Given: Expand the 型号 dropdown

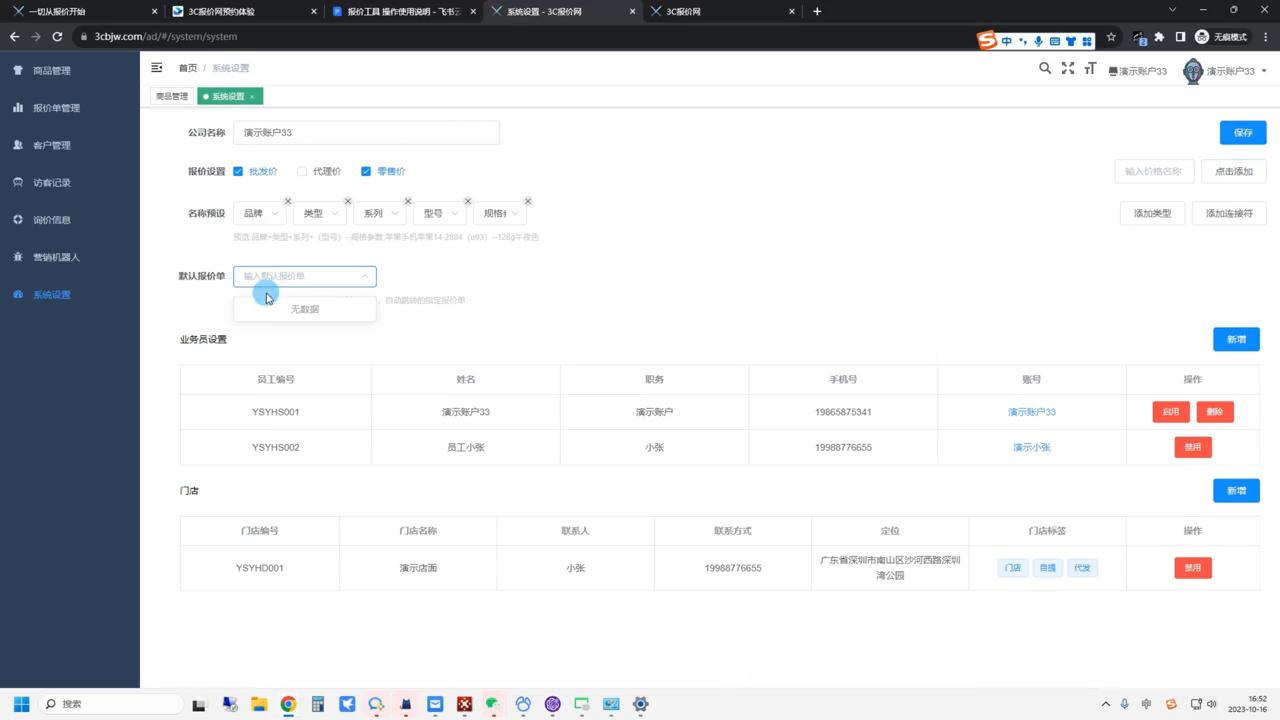Looking at the screenshot, I should click(x=440, y=213).
